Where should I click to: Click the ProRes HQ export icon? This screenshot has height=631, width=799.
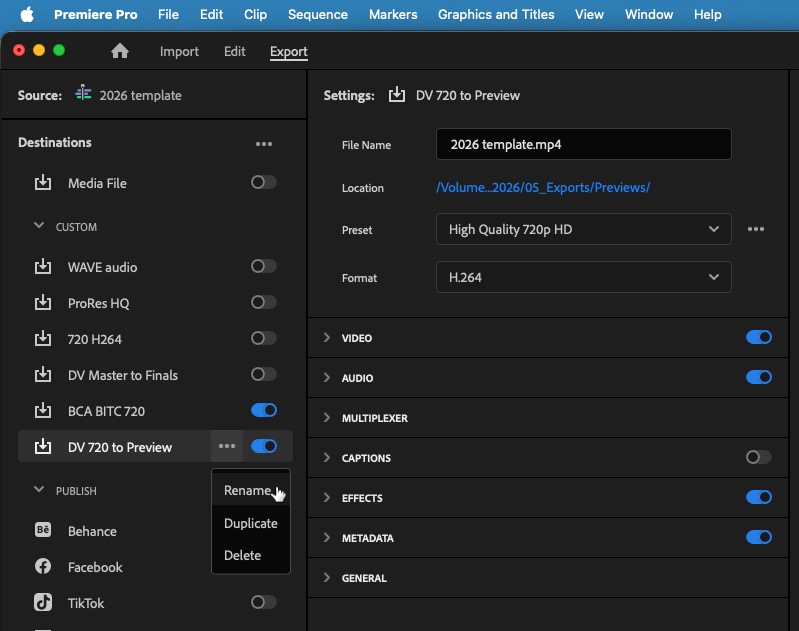click(x=43, y=303)
